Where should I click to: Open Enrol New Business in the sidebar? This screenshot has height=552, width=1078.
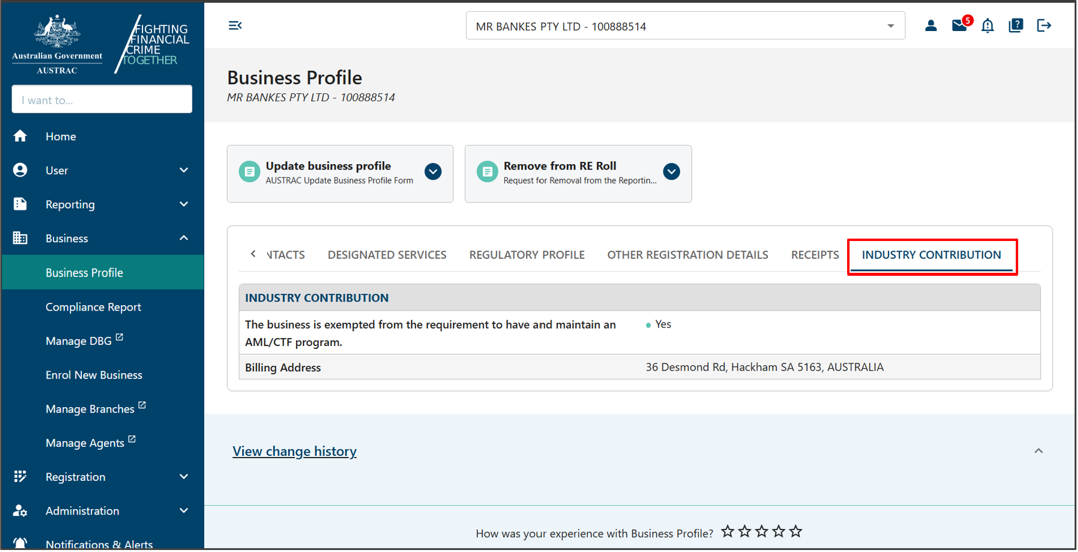coord(94,375)
